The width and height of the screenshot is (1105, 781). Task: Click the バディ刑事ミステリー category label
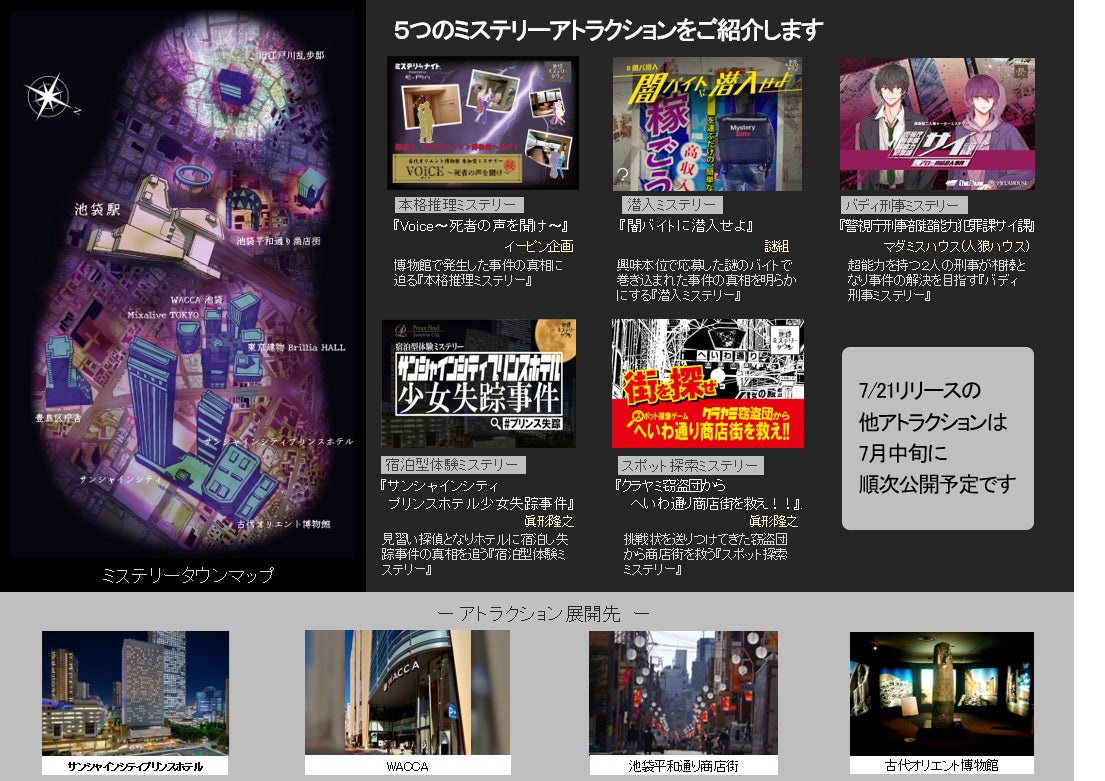coord(903,205)
